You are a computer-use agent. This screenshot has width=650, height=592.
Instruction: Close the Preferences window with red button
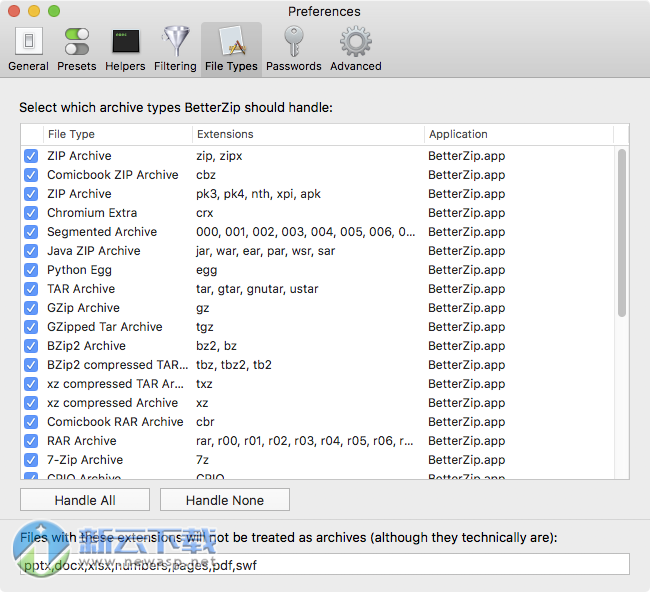tap(14, 11)
